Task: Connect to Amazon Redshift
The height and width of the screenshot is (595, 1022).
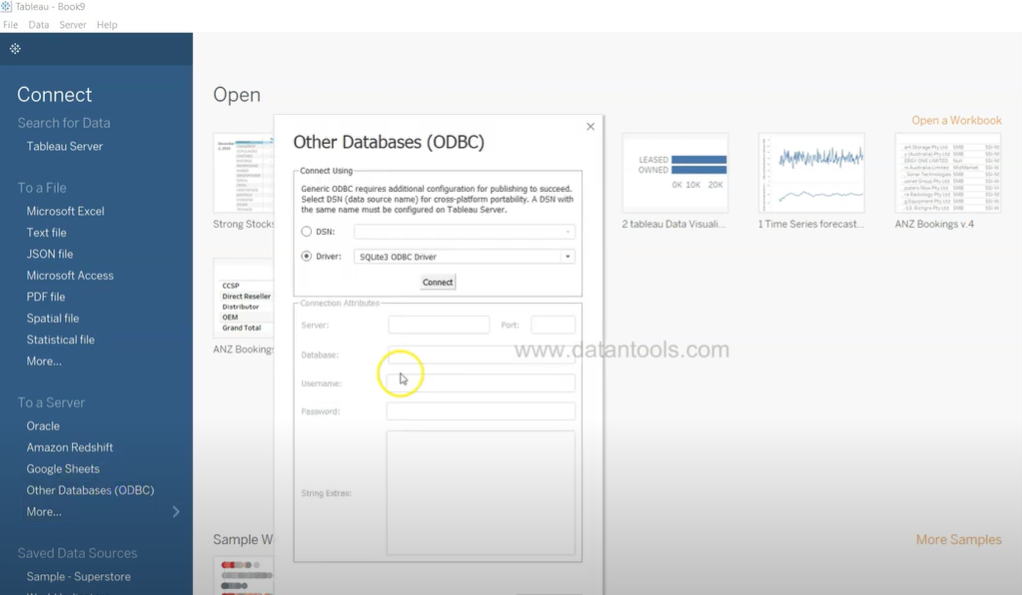Action: point(70,448)
